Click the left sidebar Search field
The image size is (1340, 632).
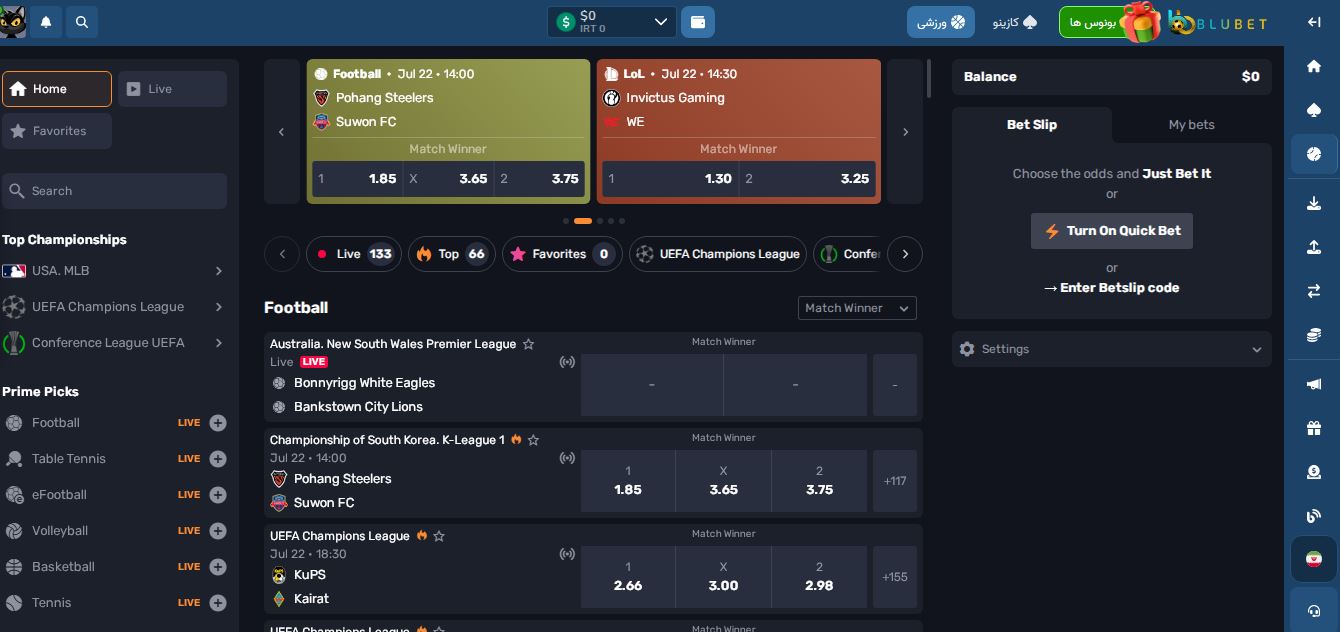114,191
